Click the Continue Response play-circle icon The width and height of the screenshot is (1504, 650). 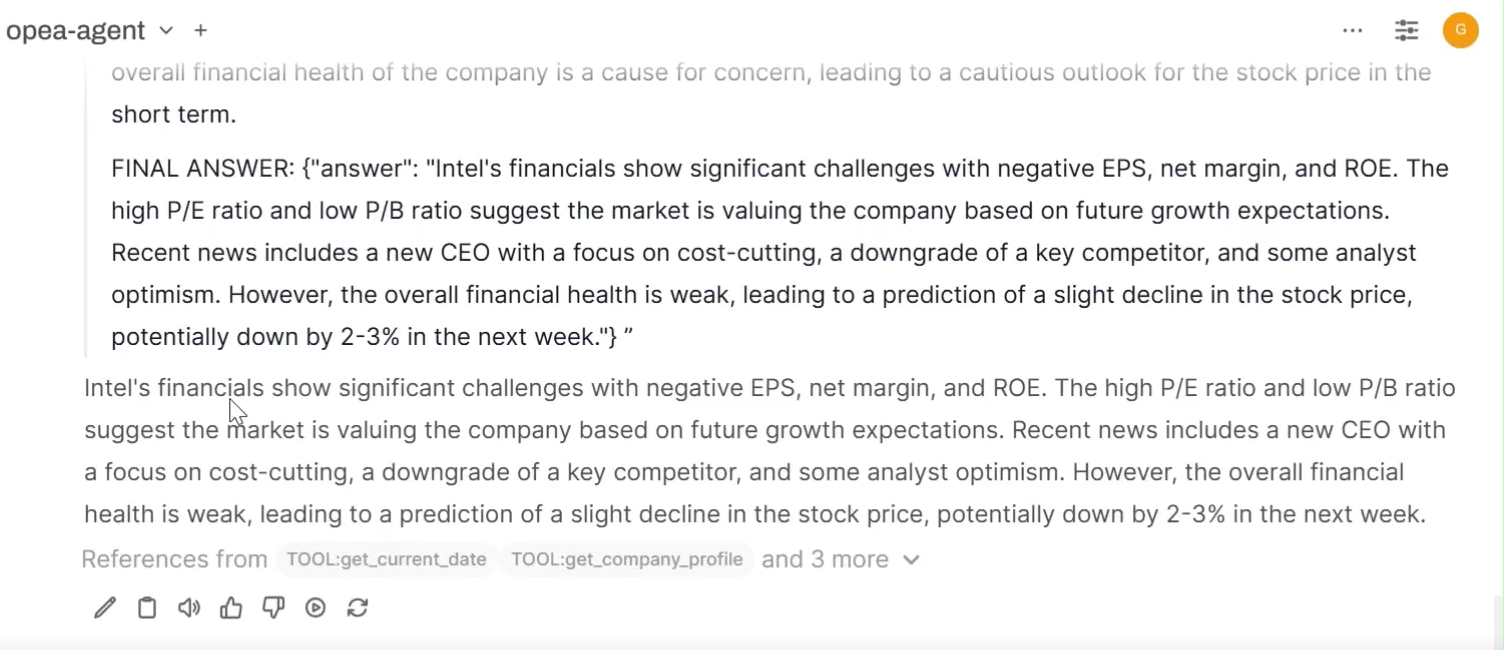click(x=316, y=608)
